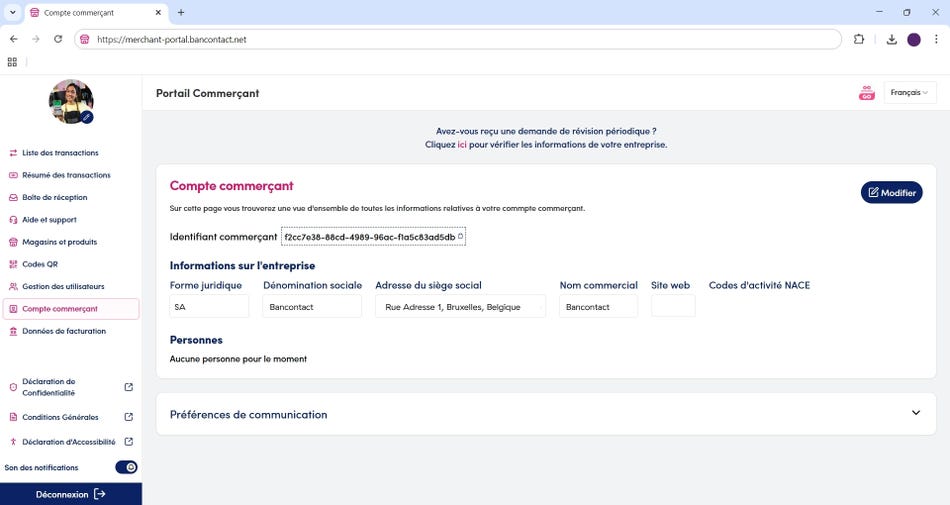
Task: Expand Préférences de communication section
Action: click(x=915, y=414)
